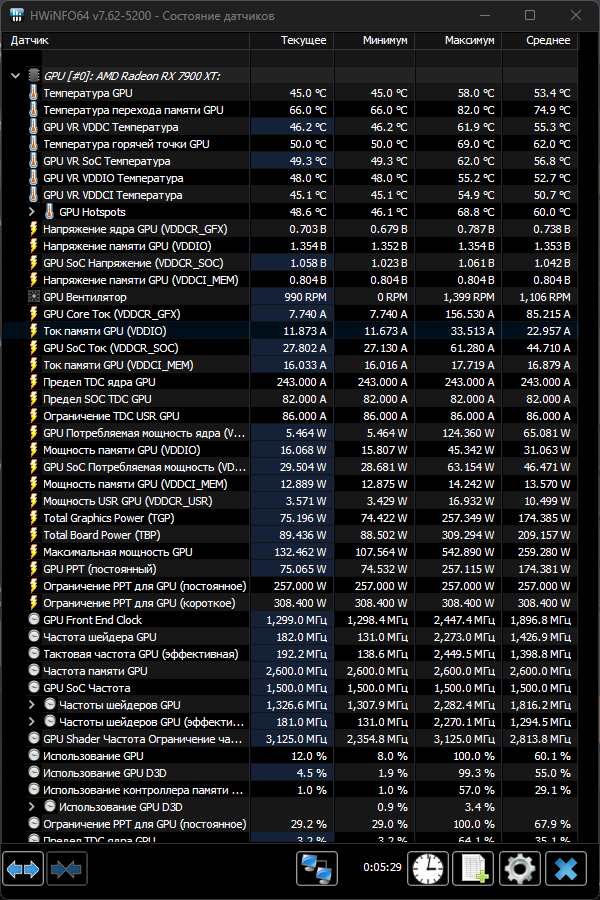Open the network remote monitoring icon
600x900 pixels.
317,868
